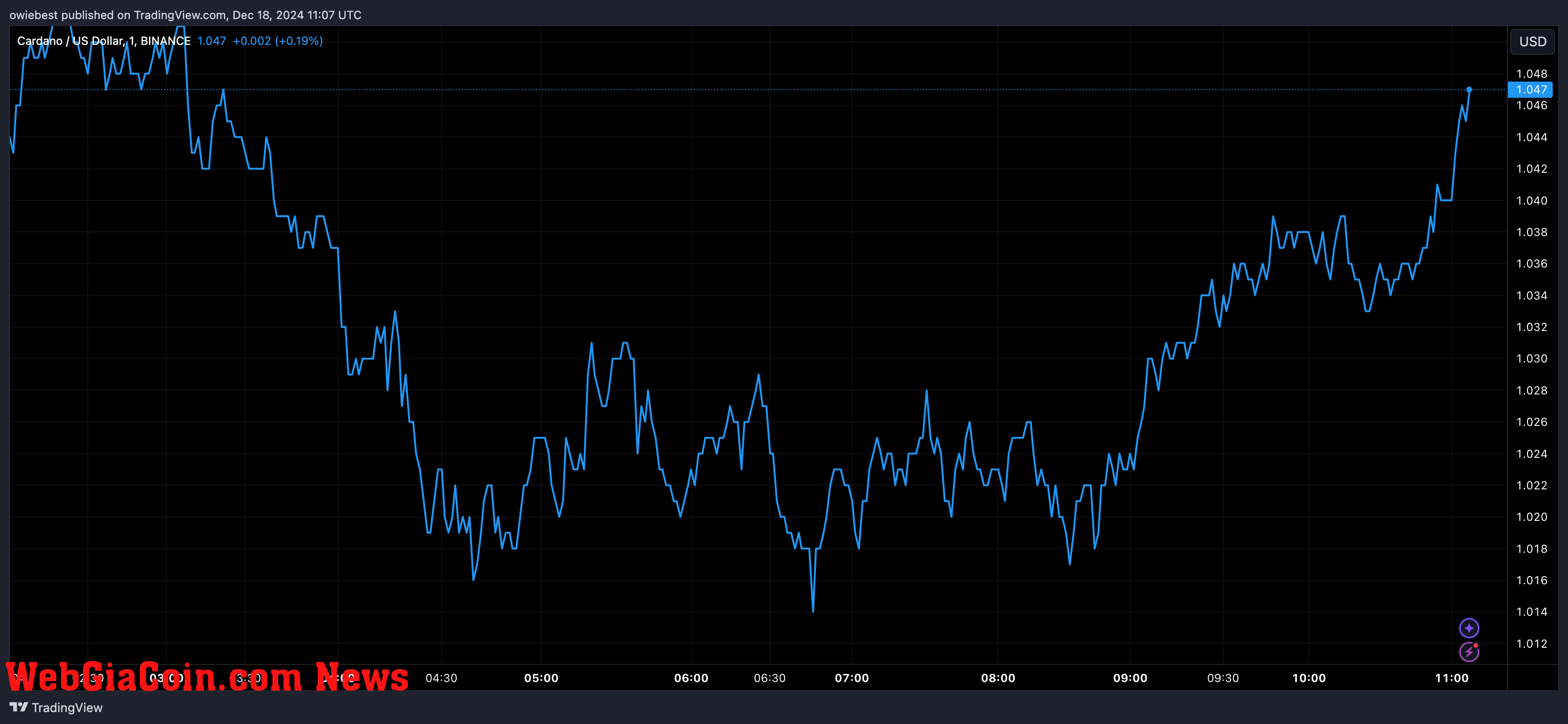Click the published on TradingView.com caption

tap(185, 15)
